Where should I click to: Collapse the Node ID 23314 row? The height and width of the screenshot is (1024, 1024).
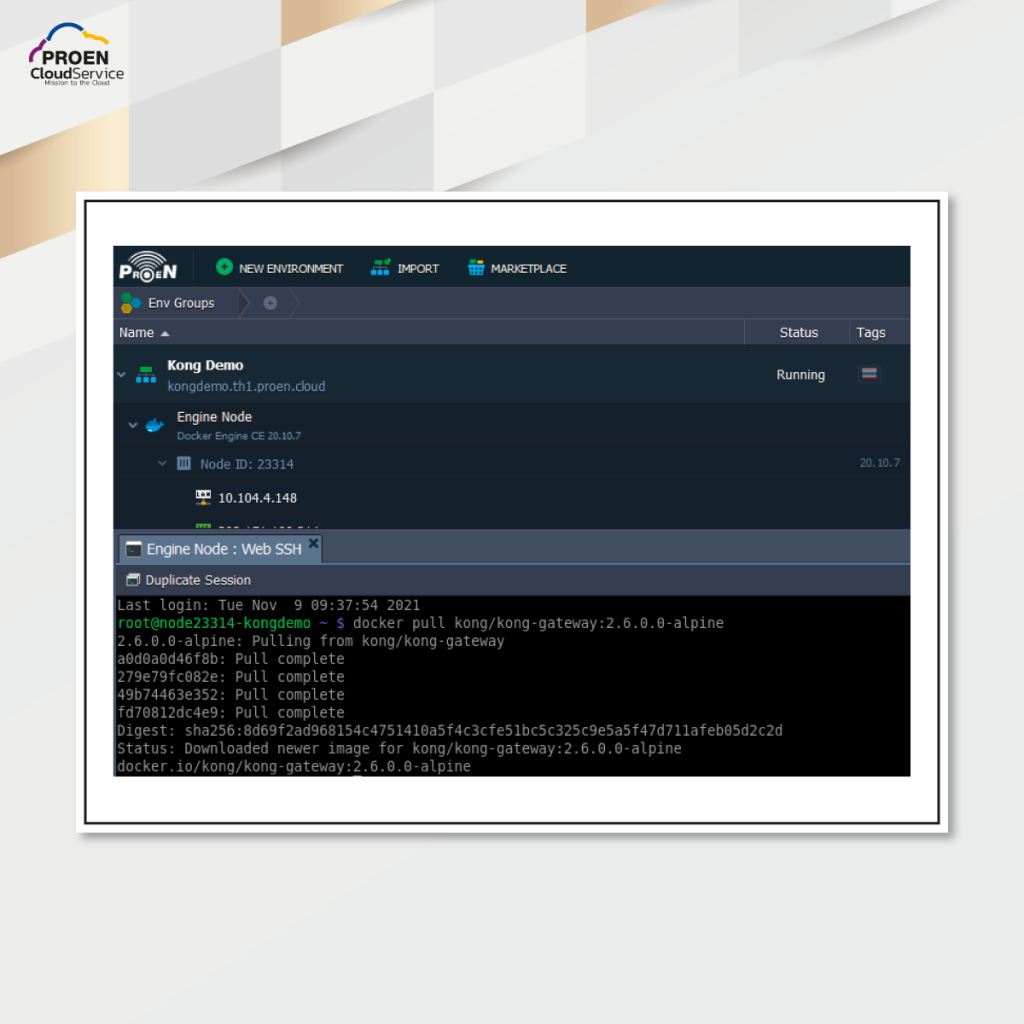pyautogui.click(x=162, y=463)
